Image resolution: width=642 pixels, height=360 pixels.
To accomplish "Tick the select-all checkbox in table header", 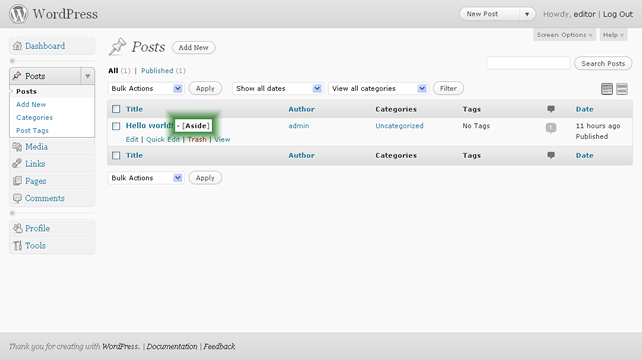I will [116, 109].
